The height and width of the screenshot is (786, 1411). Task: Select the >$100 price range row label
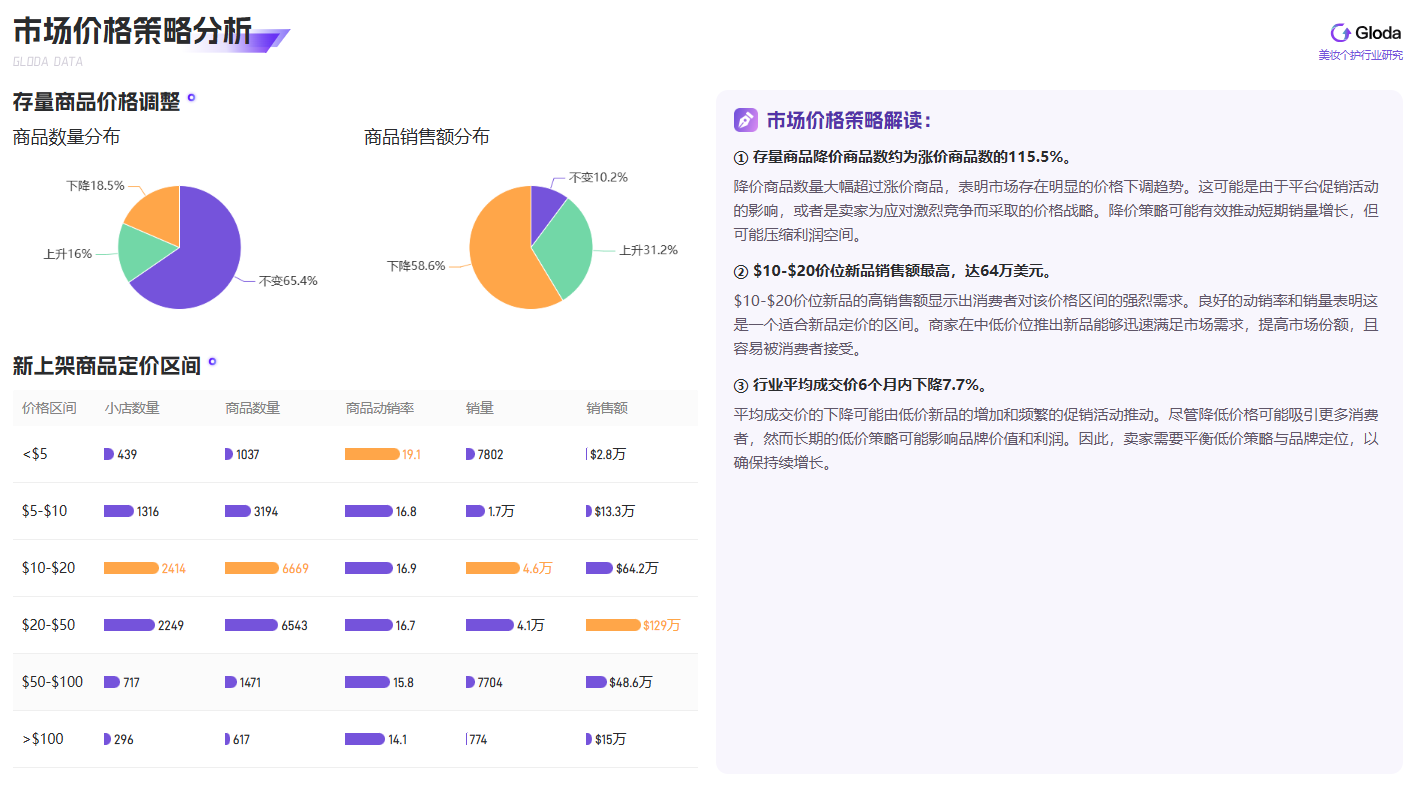(x=43, y=739)
